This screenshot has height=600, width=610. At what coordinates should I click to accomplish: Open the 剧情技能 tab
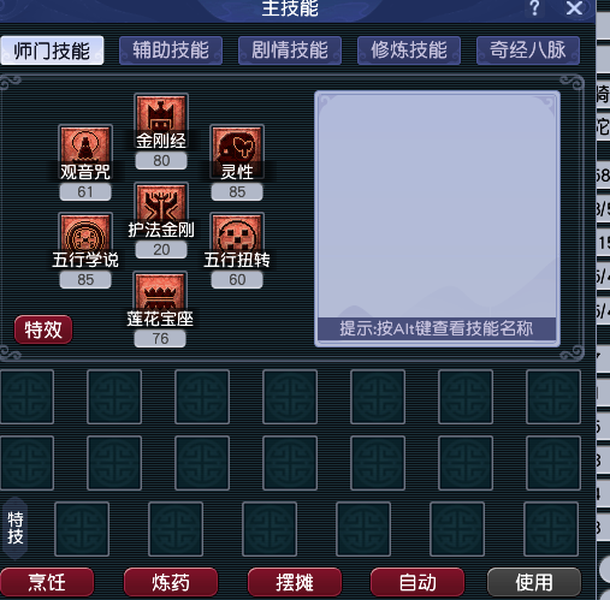(290, 50)
